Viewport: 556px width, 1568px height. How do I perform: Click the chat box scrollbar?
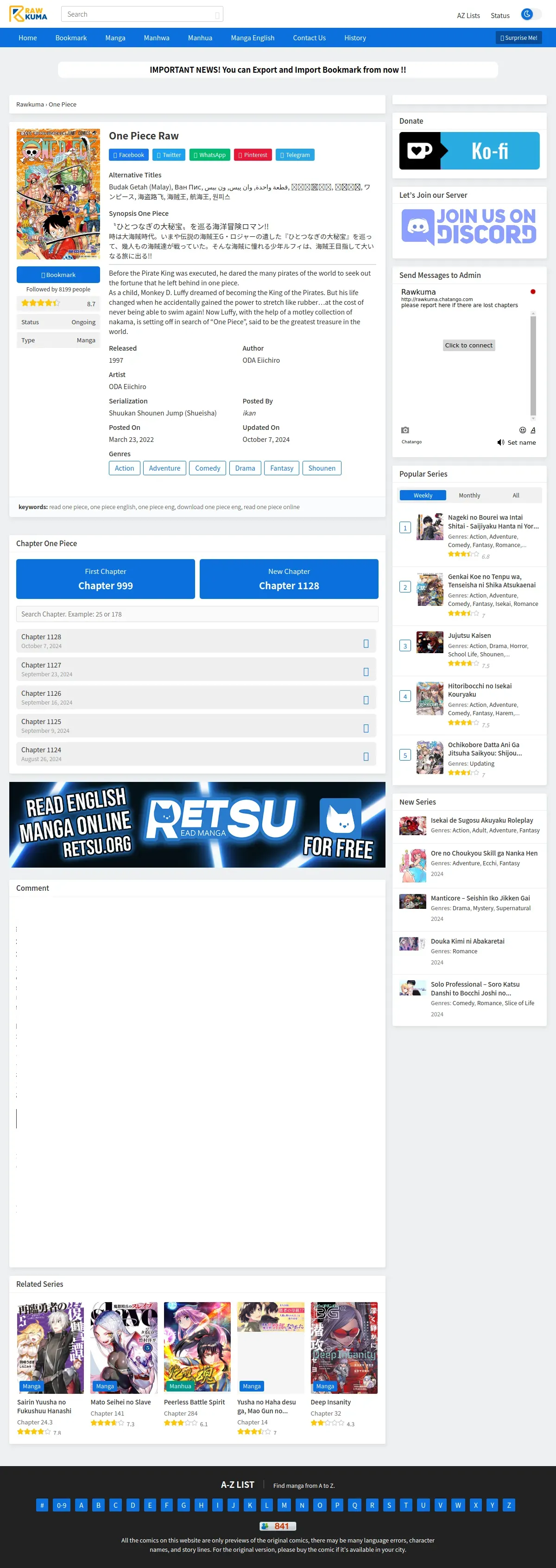(x=533, y=366)
